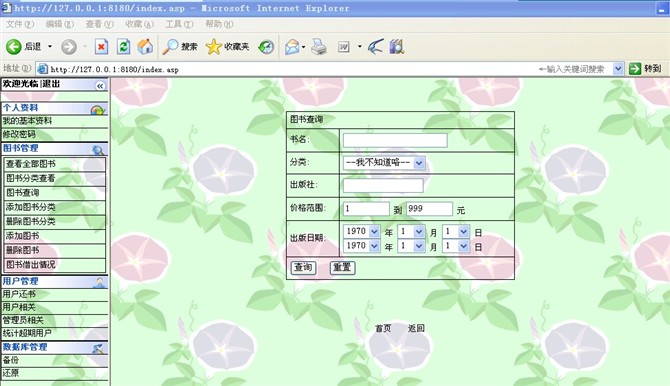
Task: Open the Back button history dropdown arrow
Action: pos(50,47)
